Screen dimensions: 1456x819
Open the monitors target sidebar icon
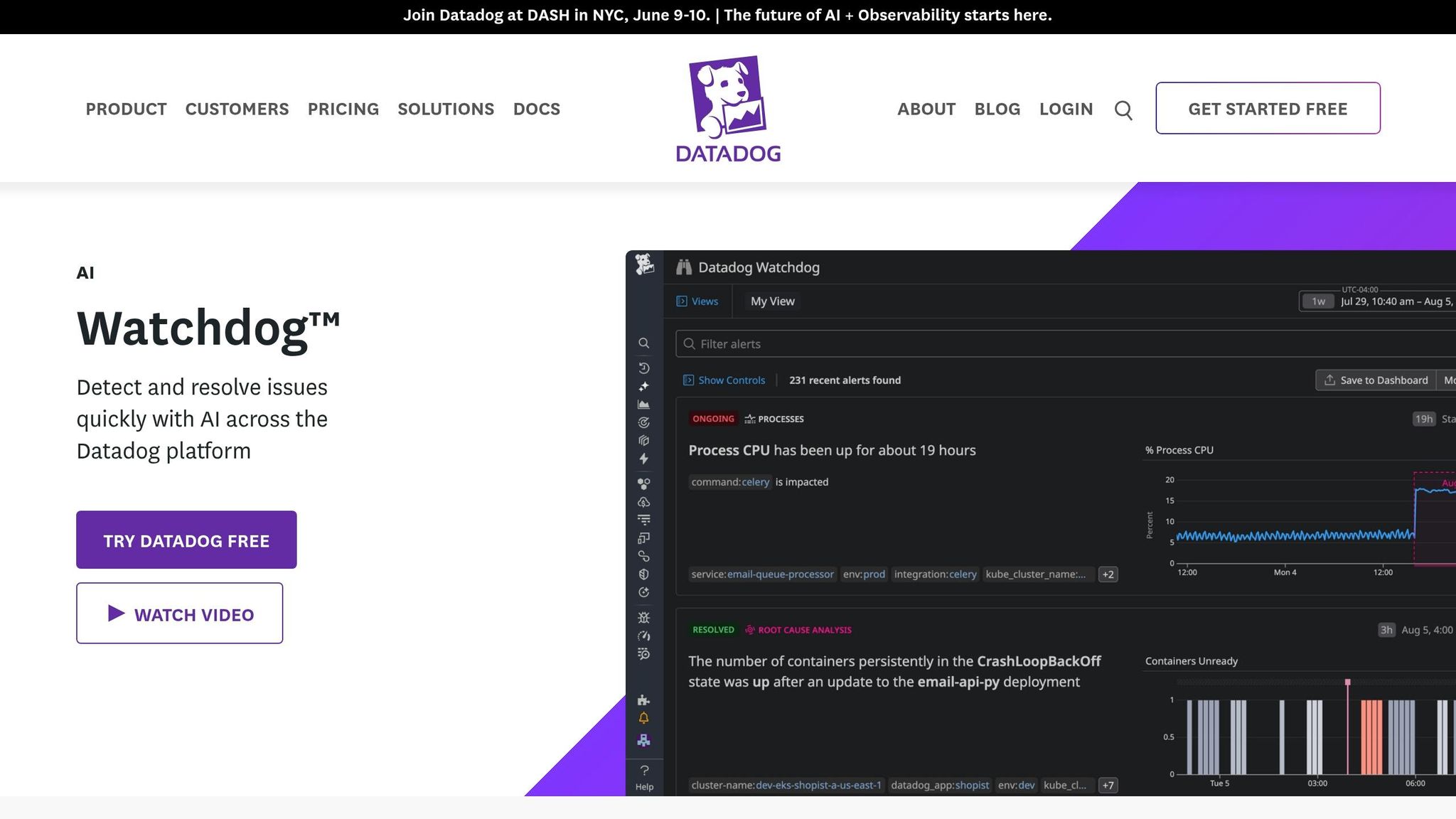point(643,422)
